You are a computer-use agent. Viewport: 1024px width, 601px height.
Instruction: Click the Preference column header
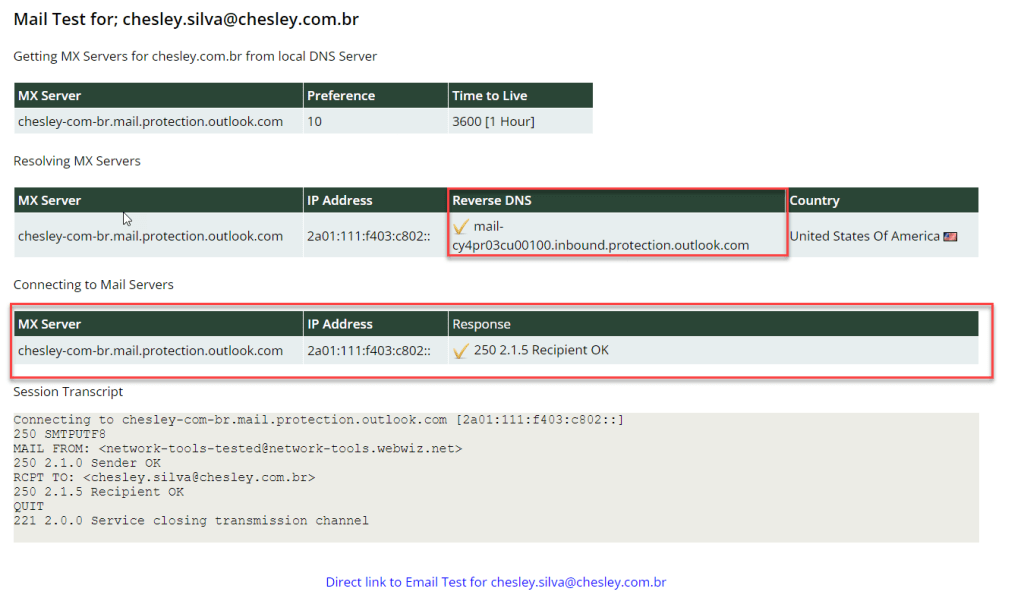[x=341, y=96]
